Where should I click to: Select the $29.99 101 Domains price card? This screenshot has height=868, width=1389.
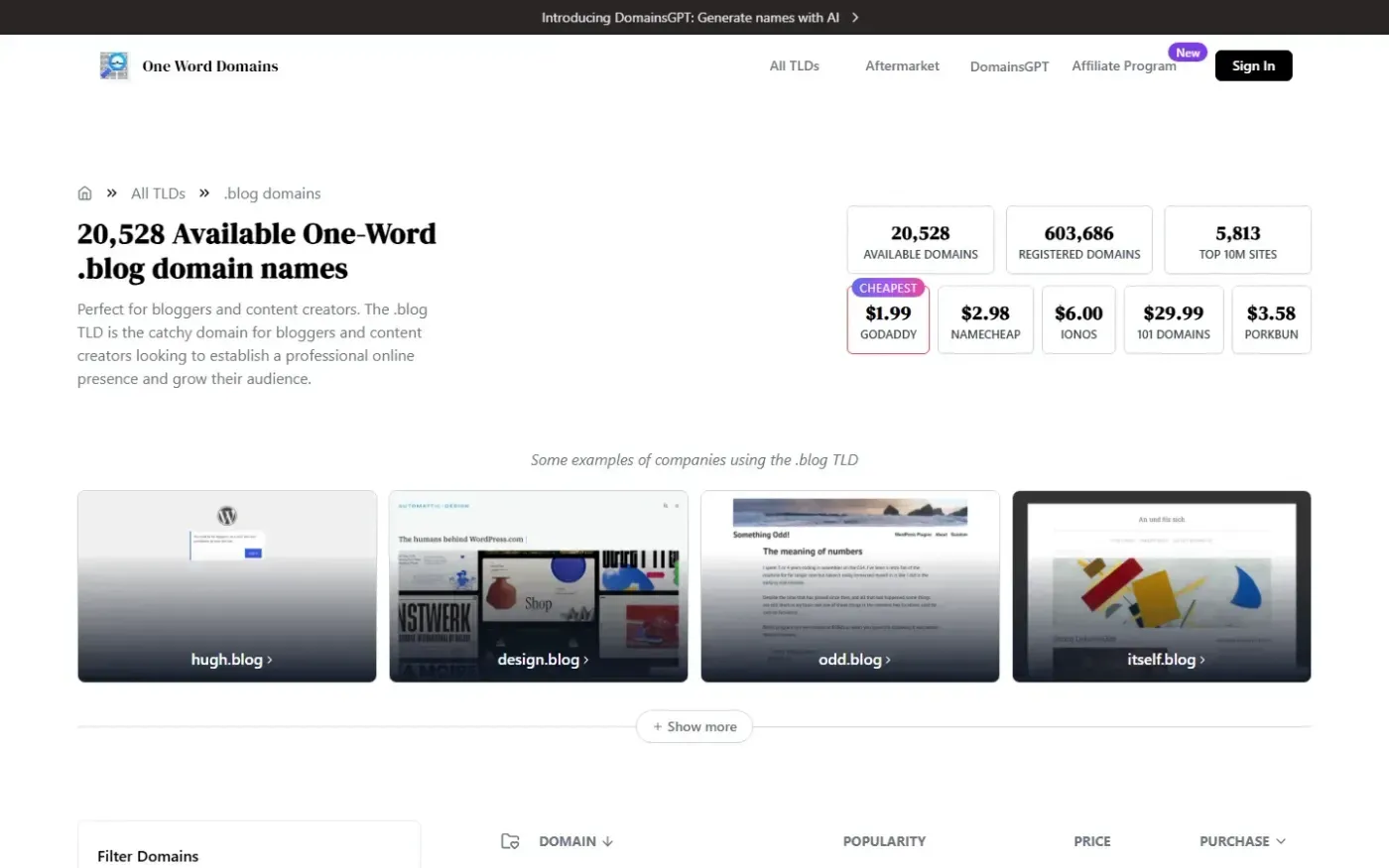click(1174, 319)
